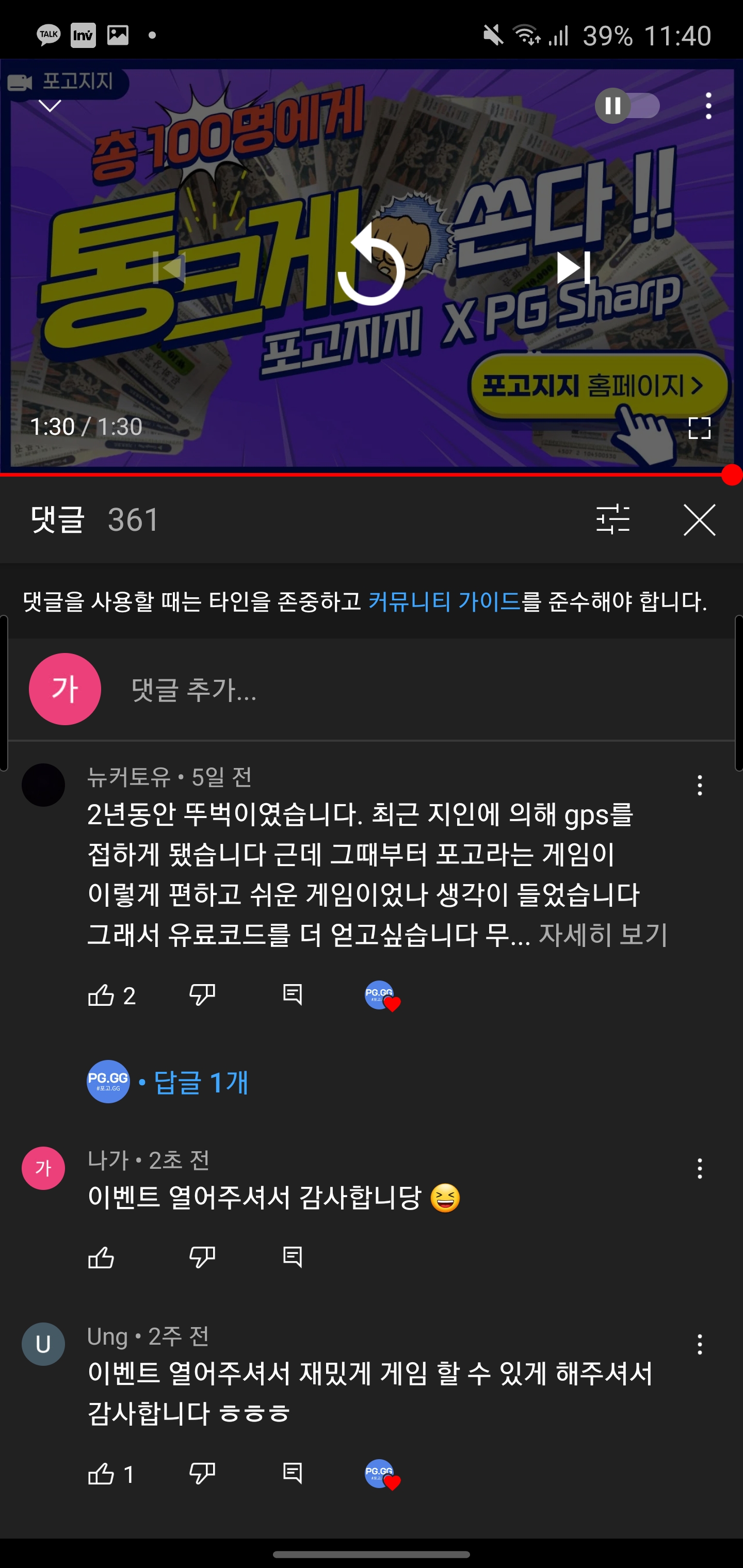Show 답글 1개 replies
Viewport: 743px width, 1568px height.
point(200,1082)
